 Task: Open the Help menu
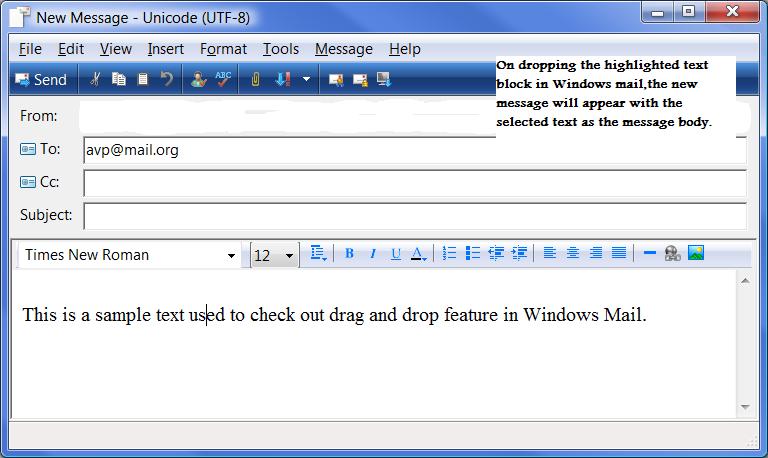[x=405, y=49]
